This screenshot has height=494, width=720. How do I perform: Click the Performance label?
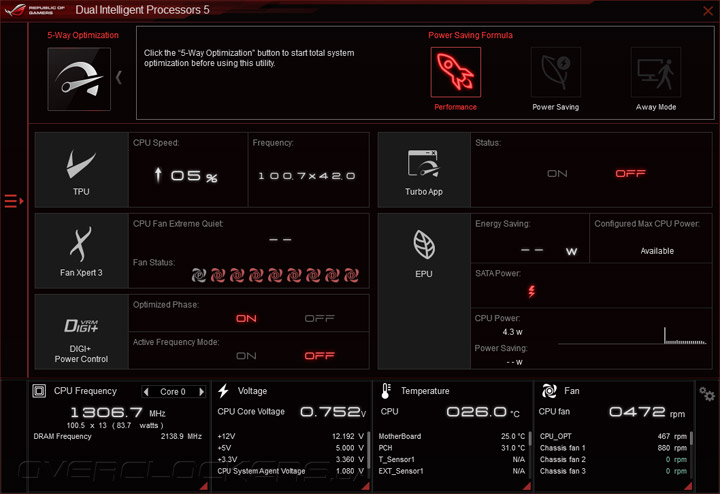[456, 107]
